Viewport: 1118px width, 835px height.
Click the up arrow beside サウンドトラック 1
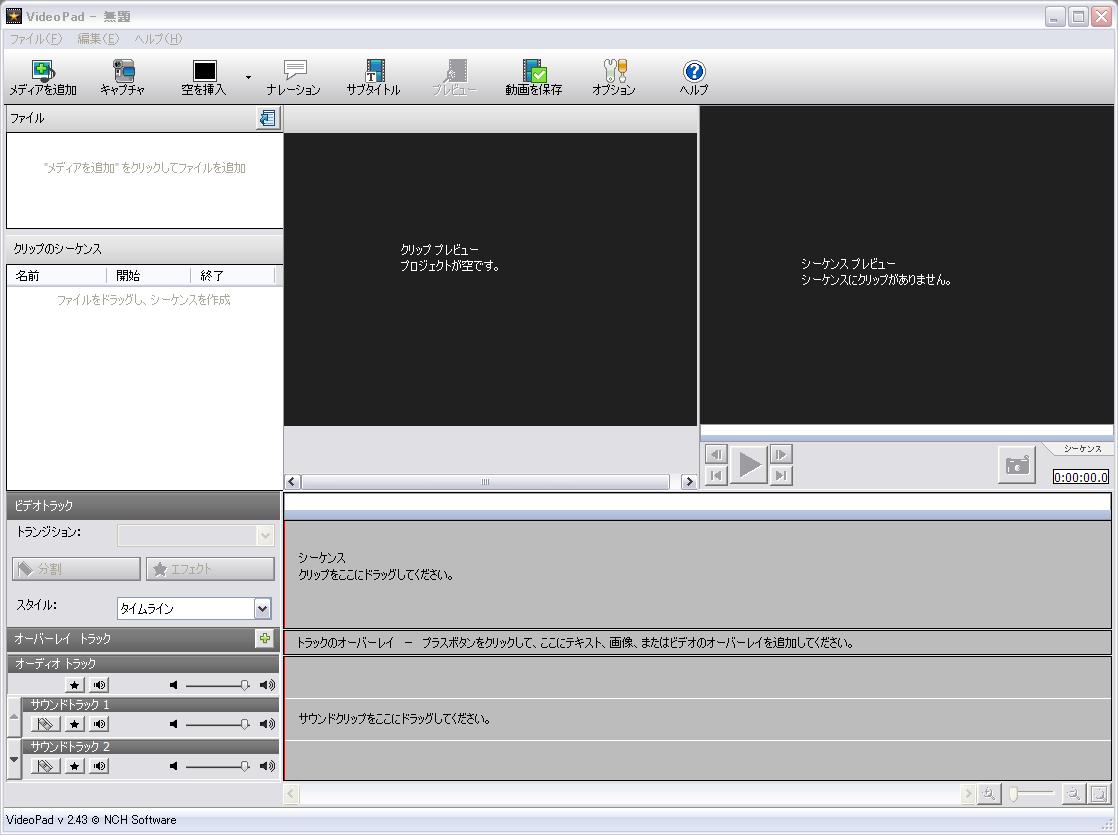click(x=14, y=717)
